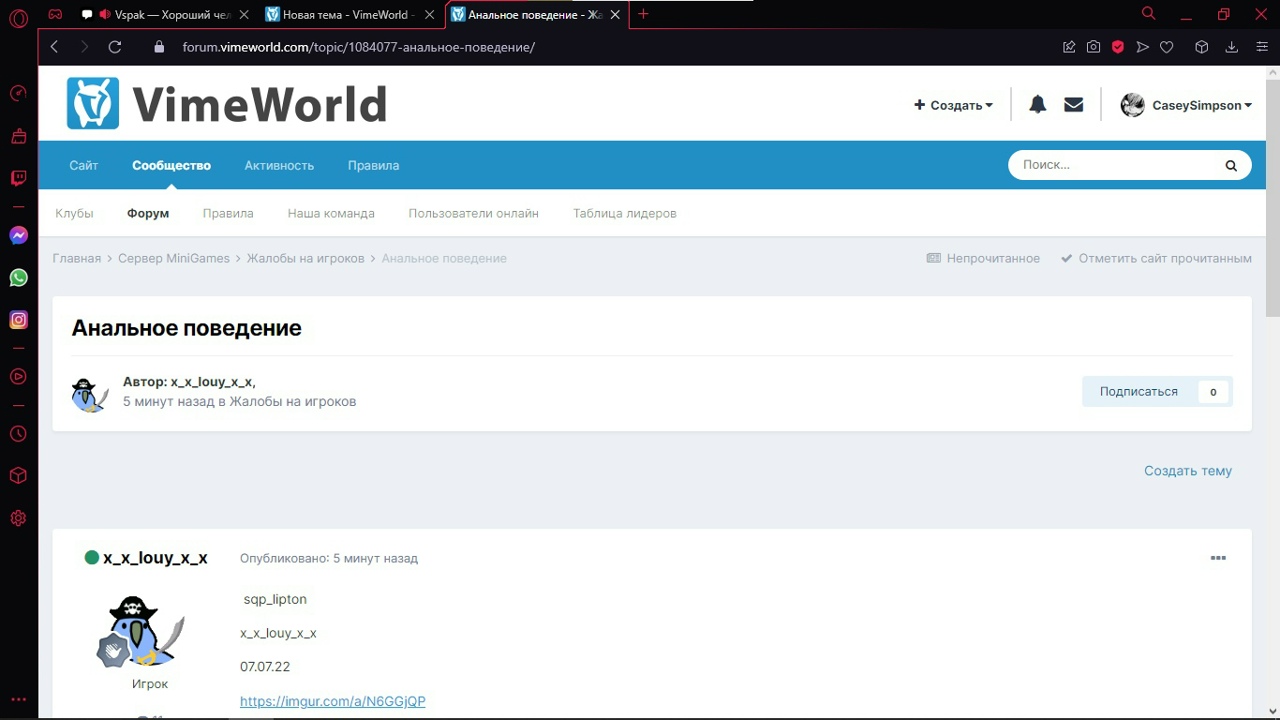This screenshot has height=720, width=1280.
Task: Open the imgur.com link in the post
Action: 332,701
